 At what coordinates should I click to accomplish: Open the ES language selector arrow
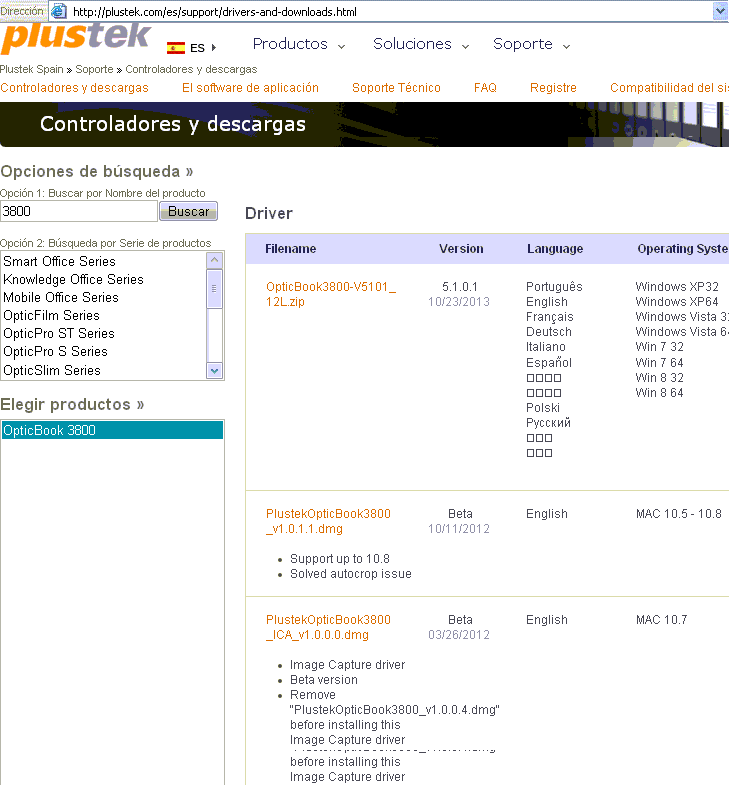coord(214,48)
